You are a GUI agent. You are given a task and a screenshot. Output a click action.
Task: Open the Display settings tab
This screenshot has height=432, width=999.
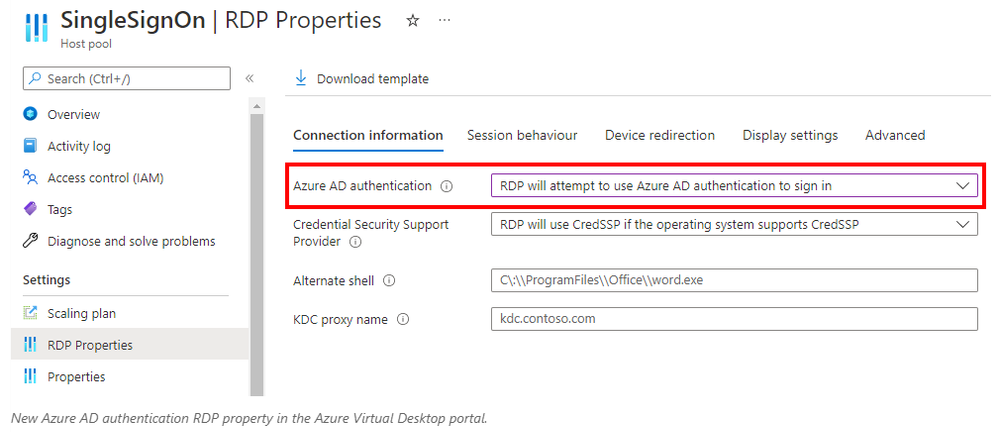790,135
